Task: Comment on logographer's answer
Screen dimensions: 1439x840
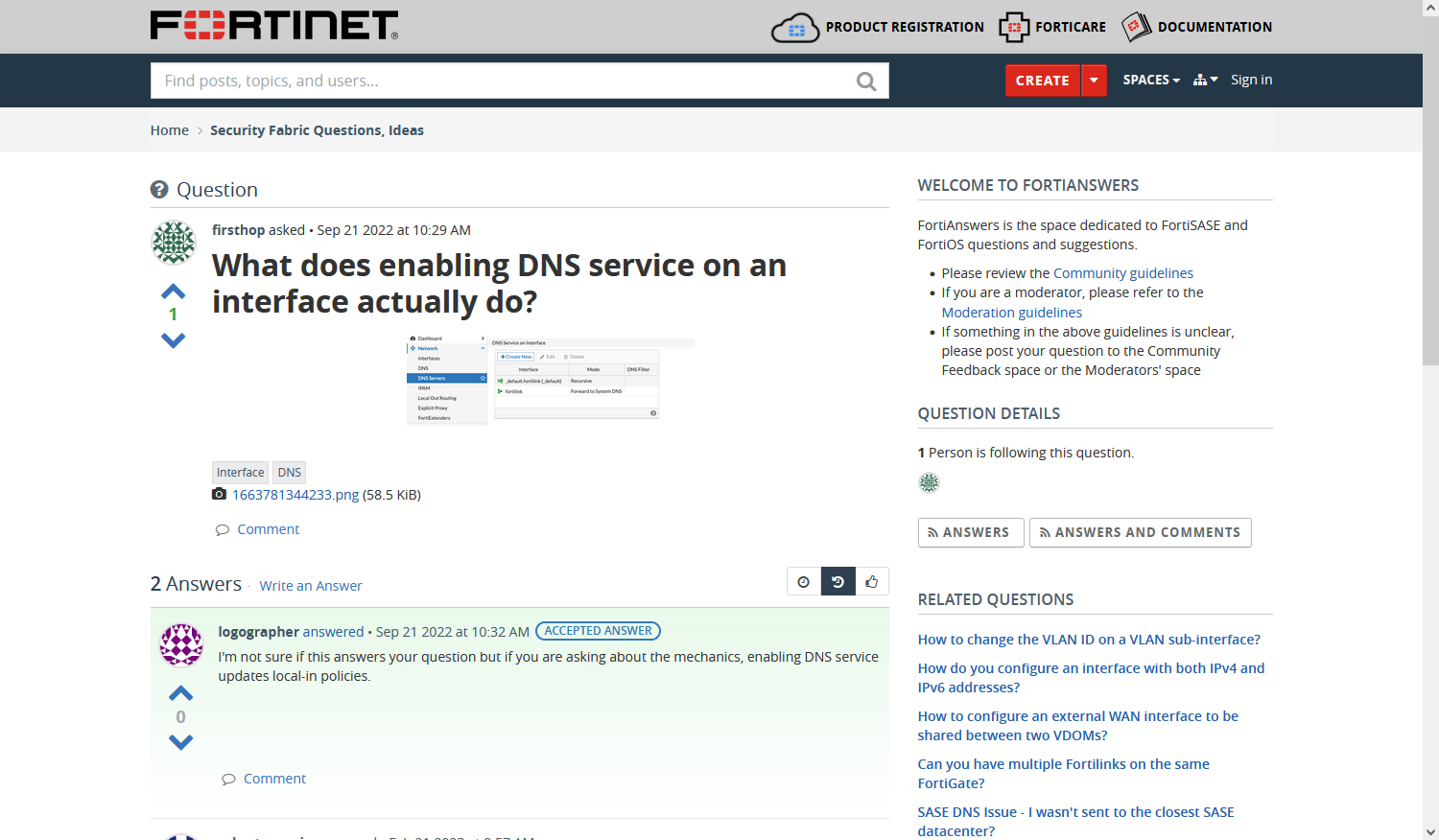Action: coord(274,779)
